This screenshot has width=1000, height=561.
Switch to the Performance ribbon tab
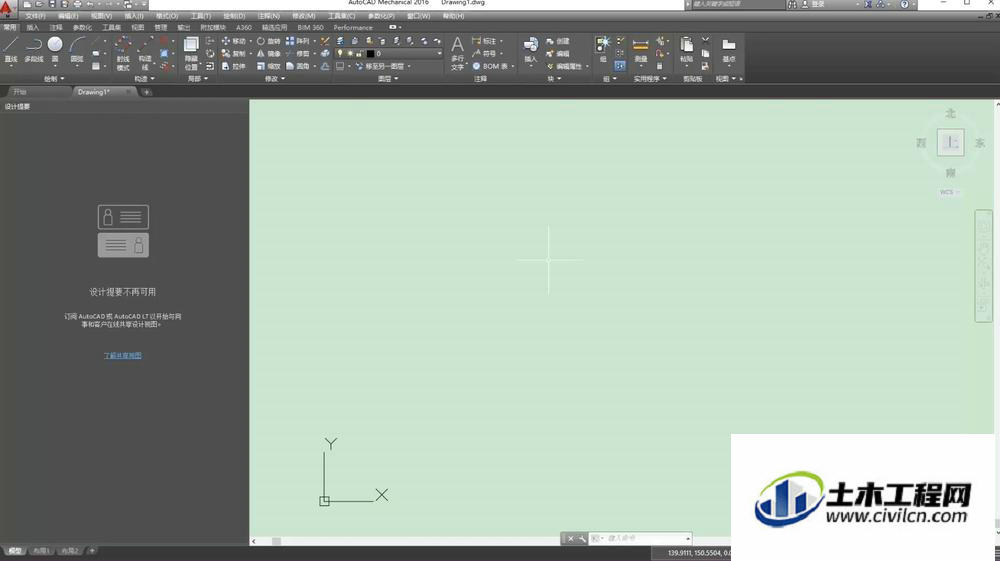click(353, 27)
